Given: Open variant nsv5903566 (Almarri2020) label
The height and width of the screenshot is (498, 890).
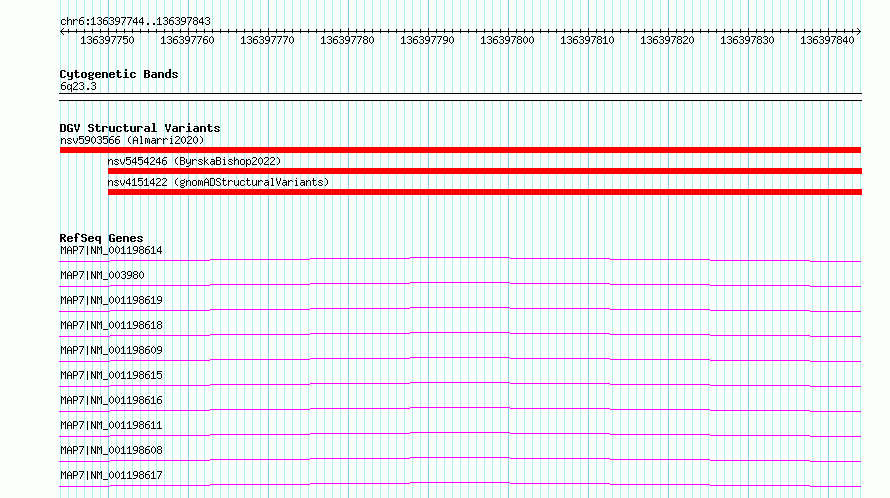Looking at the screenshot, I should pos(132,140).
